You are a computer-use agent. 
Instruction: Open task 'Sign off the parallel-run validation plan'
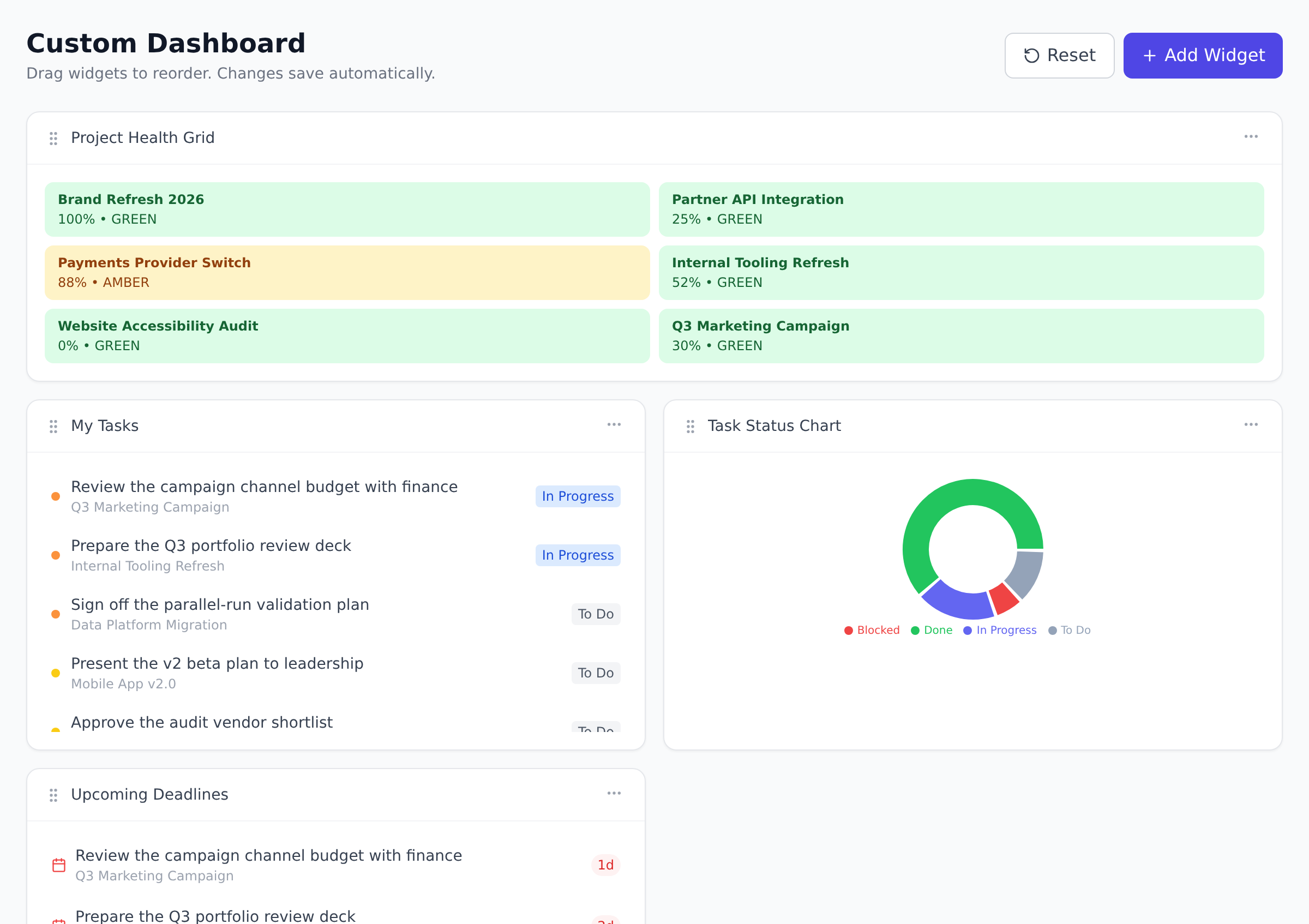[336, 614]
